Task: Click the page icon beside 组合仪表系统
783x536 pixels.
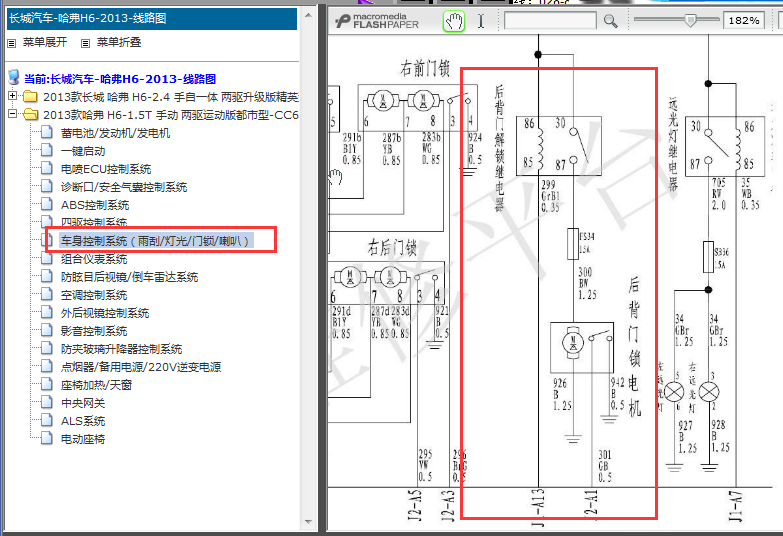Action: 46,258
